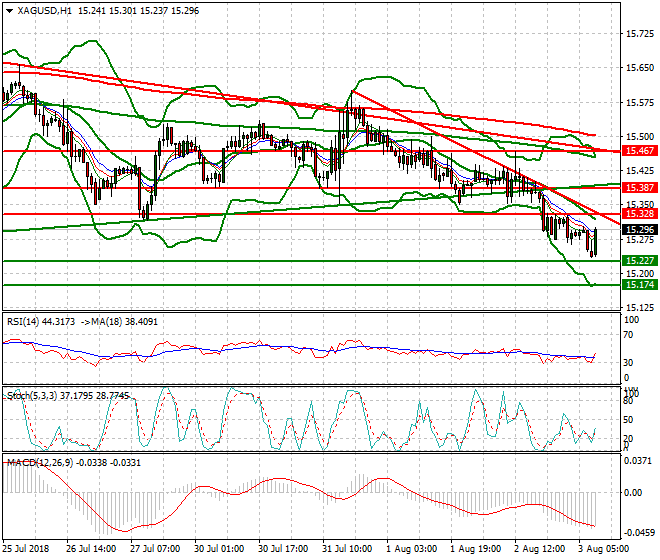The image size is (660, 560).
Task: Click the RSI scale value 30
Action: (628, 363)
